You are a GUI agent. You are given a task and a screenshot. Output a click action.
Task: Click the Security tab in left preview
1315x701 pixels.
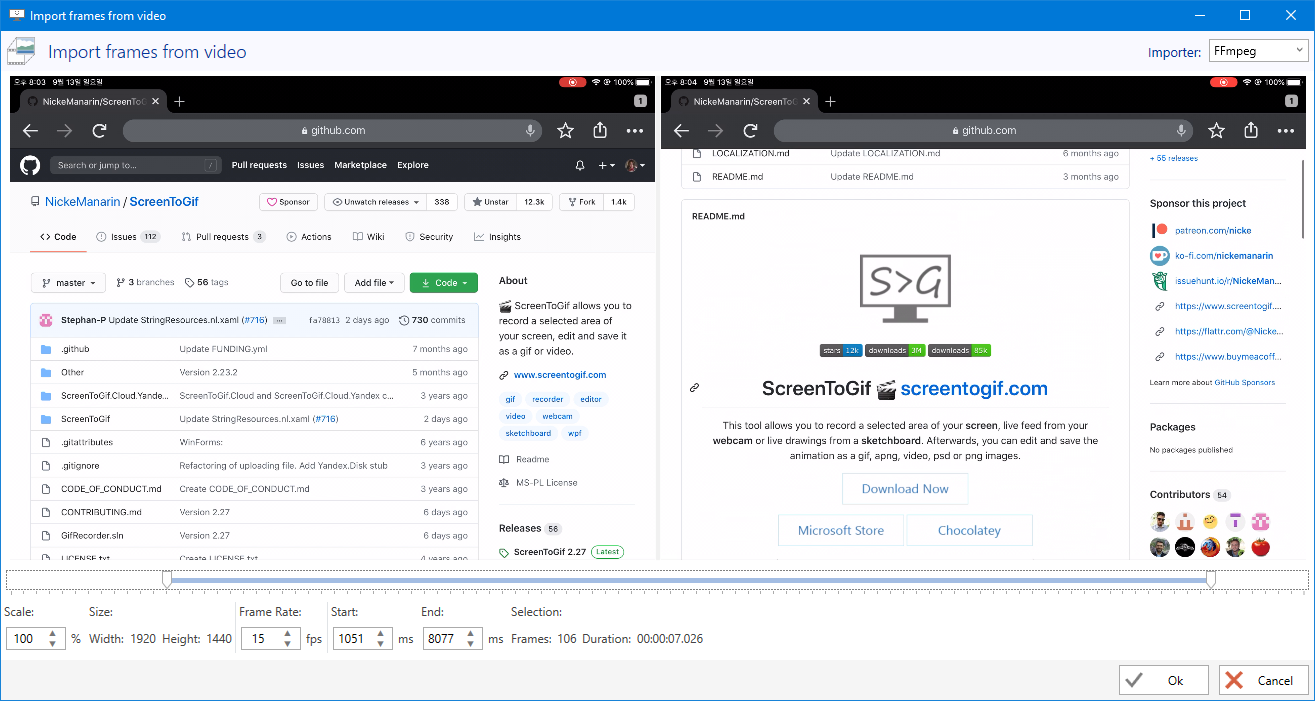429,237
